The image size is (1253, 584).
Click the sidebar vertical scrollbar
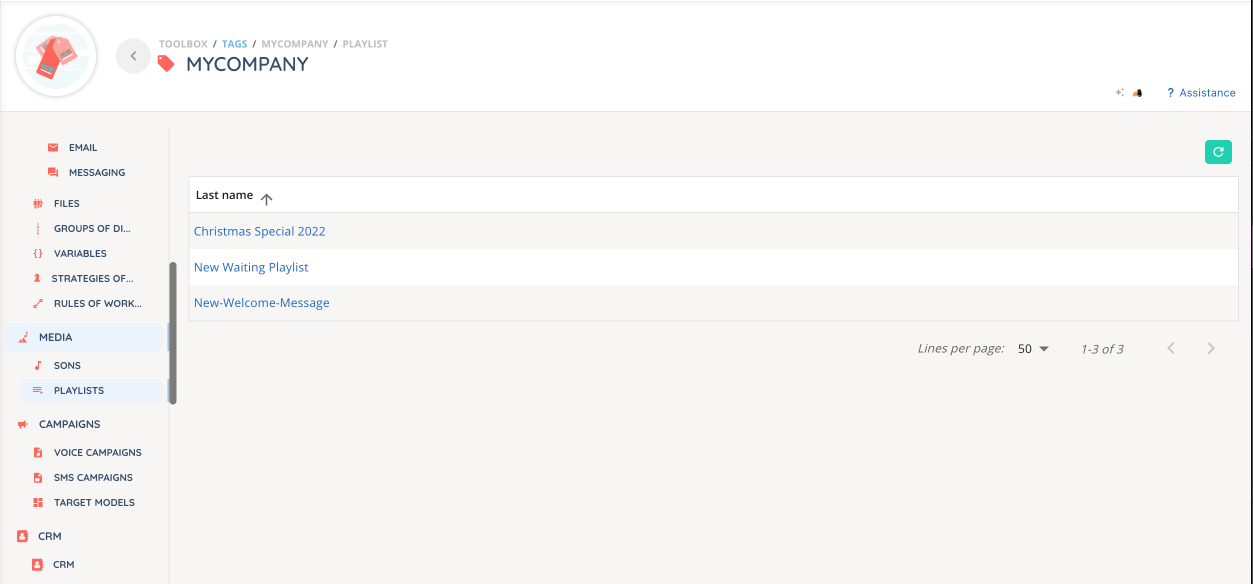coord(173,332)
